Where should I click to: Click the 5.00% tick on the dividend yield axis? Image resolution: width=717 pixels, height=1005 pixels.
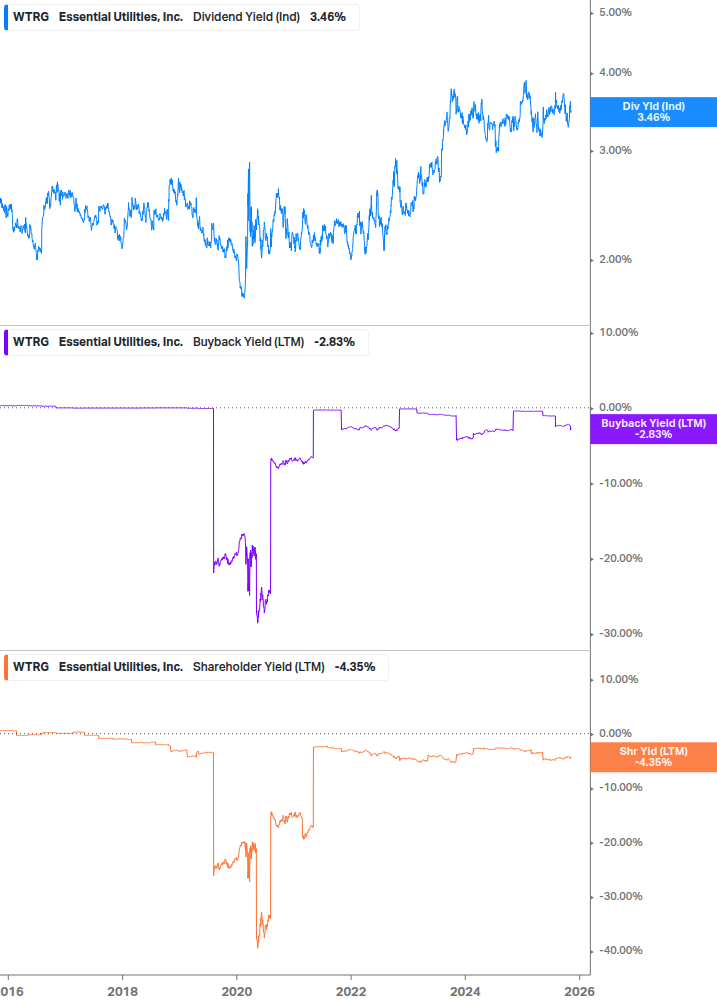pos(615,13)
